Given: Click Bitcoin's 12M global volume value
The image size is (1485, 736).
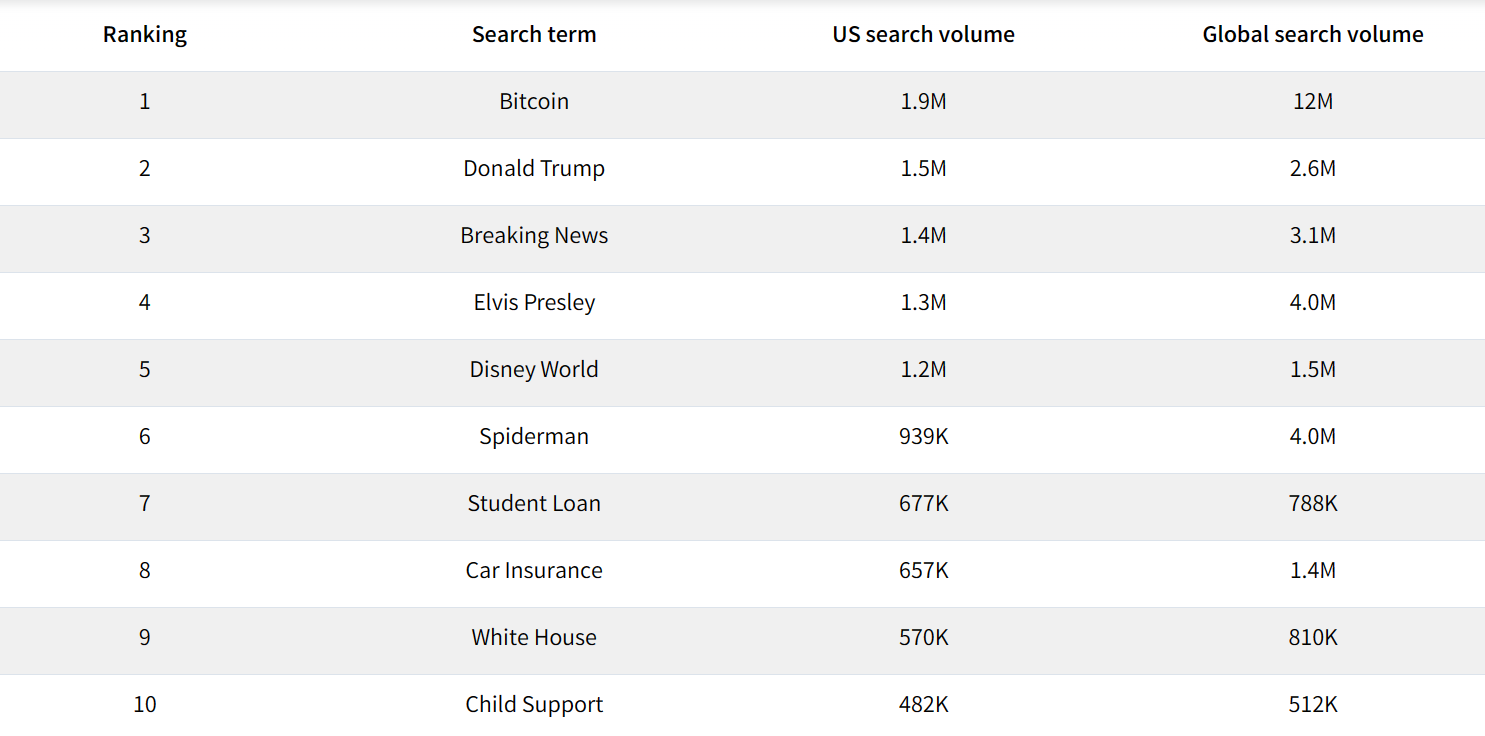Looking at the screenshot, I should point(1312,101).
